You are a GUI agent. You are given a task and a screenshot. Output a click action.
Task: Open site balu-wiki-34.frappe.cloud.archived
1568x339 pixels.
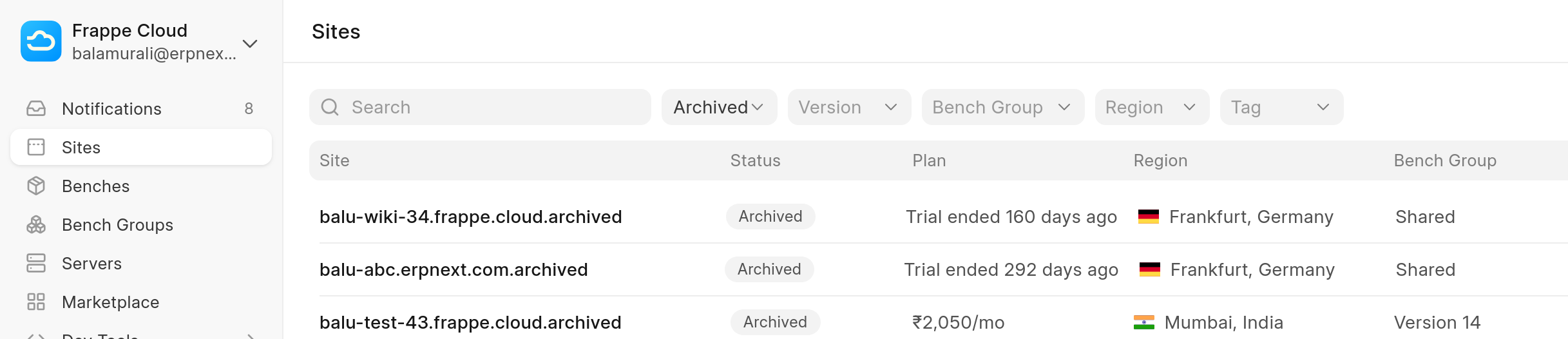pyautogui.click(x=470, y=217)
